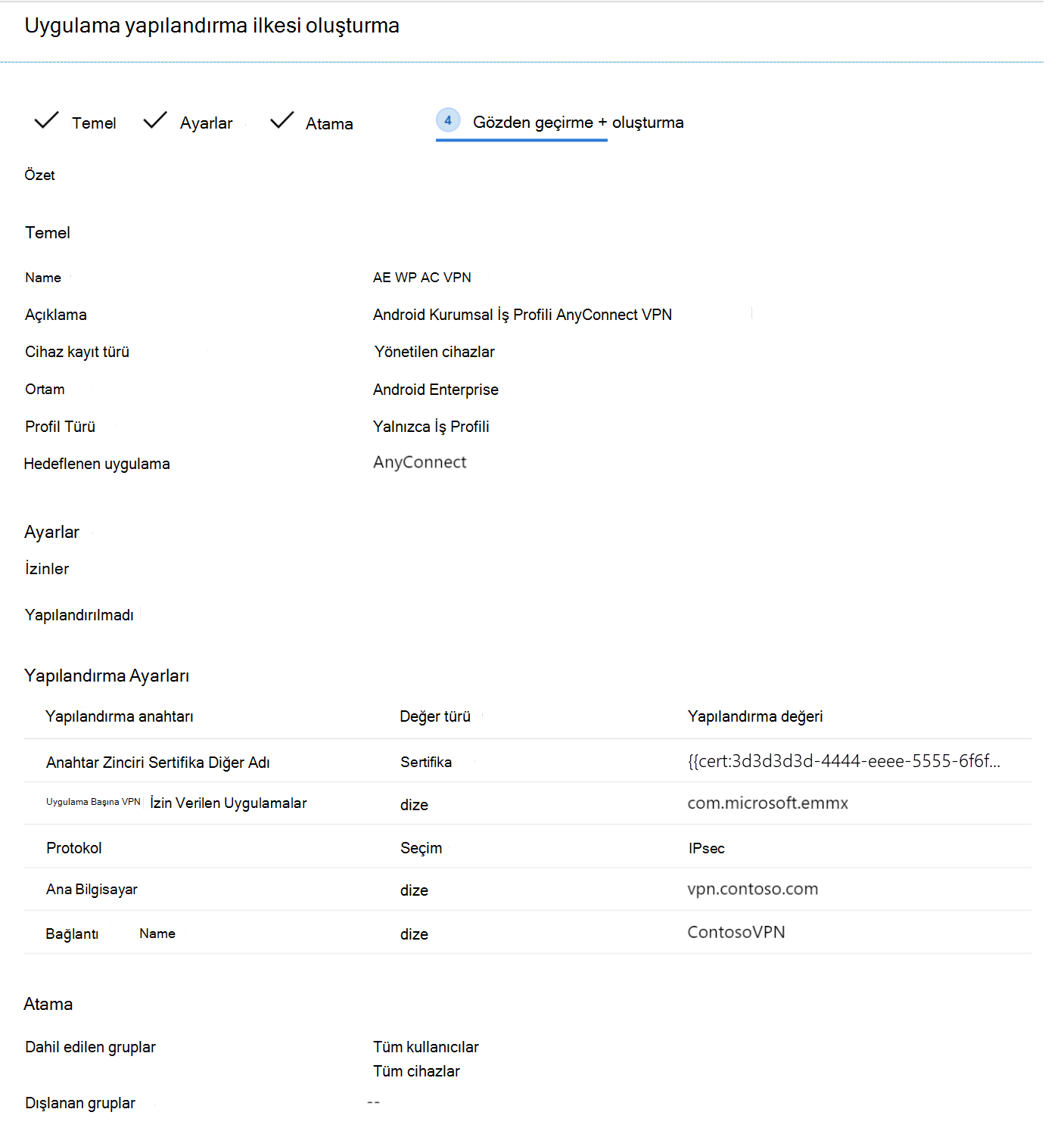1064x1137 pixels.
Task: Click the Özet heading
Action: 39,176
